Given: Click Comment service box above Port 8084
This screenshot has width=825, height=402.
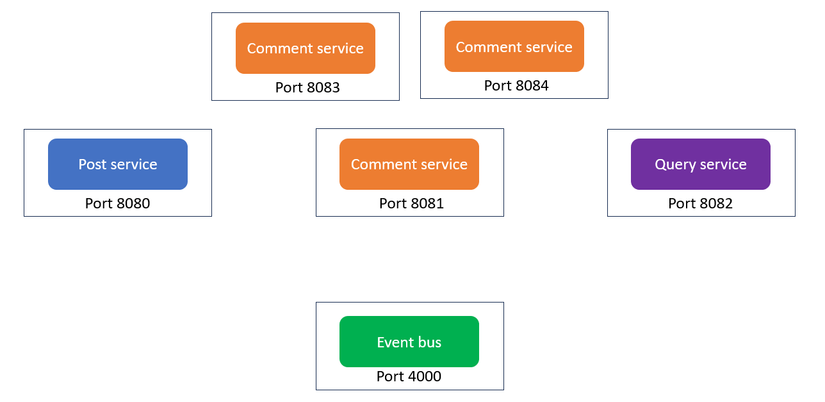Looking at the screenshot, I should [514, 47].
